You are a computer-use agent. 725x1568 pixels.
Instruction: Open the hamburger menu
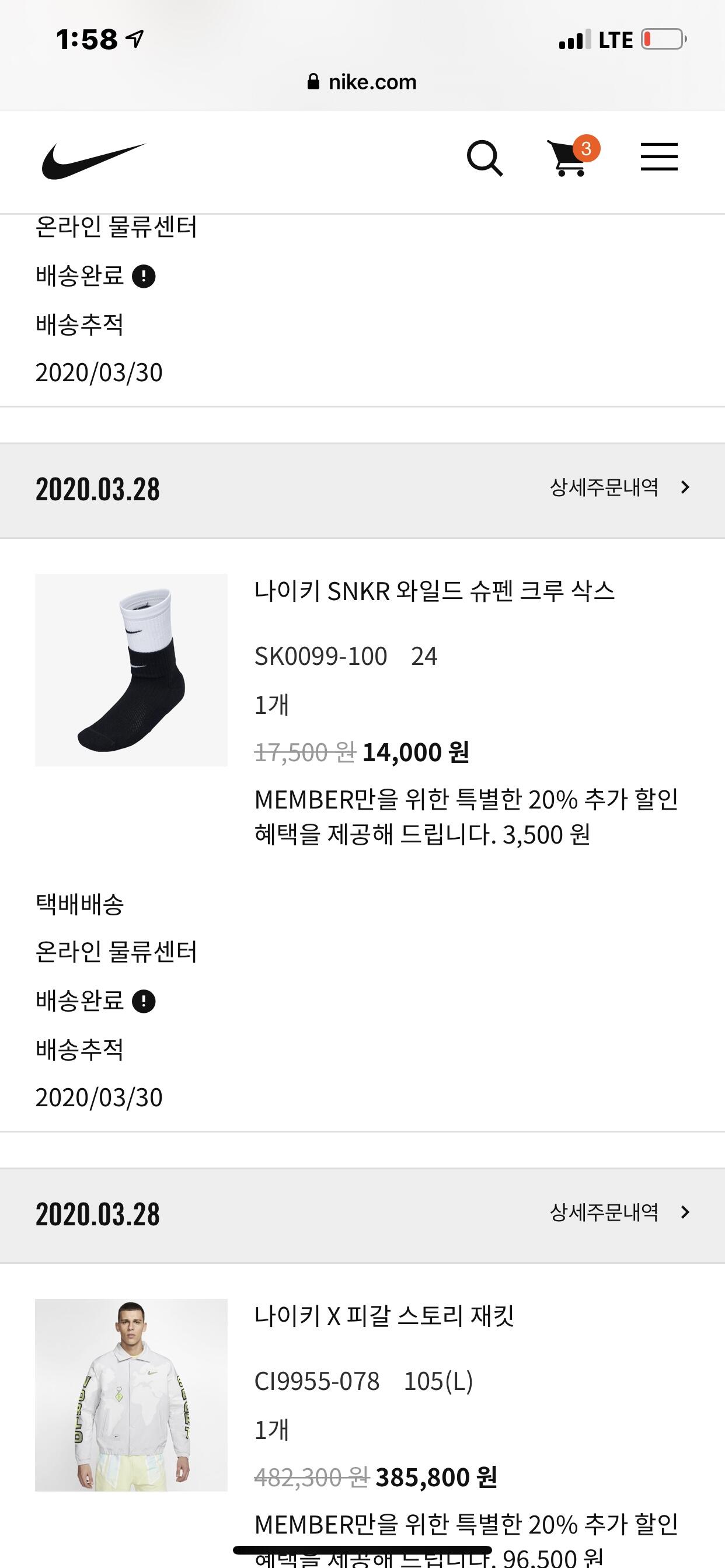658,157
